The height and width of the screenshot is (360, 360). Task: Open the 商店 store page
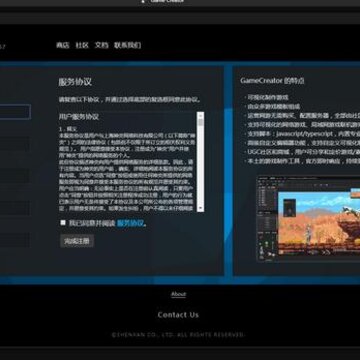[x=63, y=45]
